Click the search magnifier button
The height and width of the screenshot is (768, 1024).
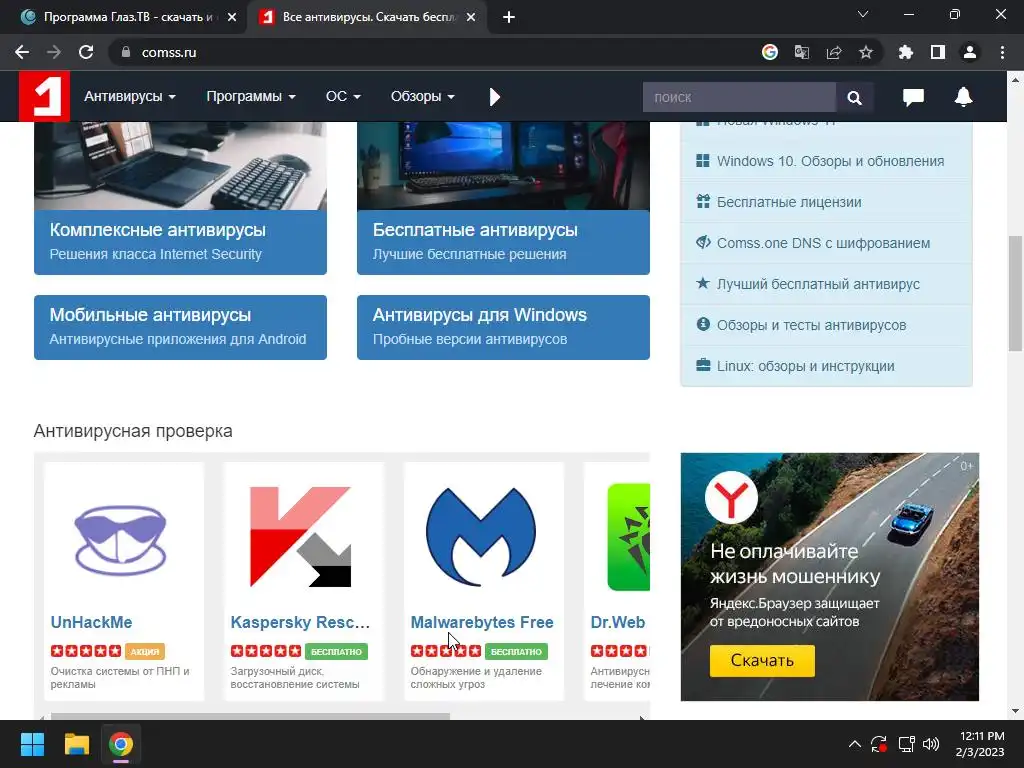pyautogui.click(x=854, y=97)
